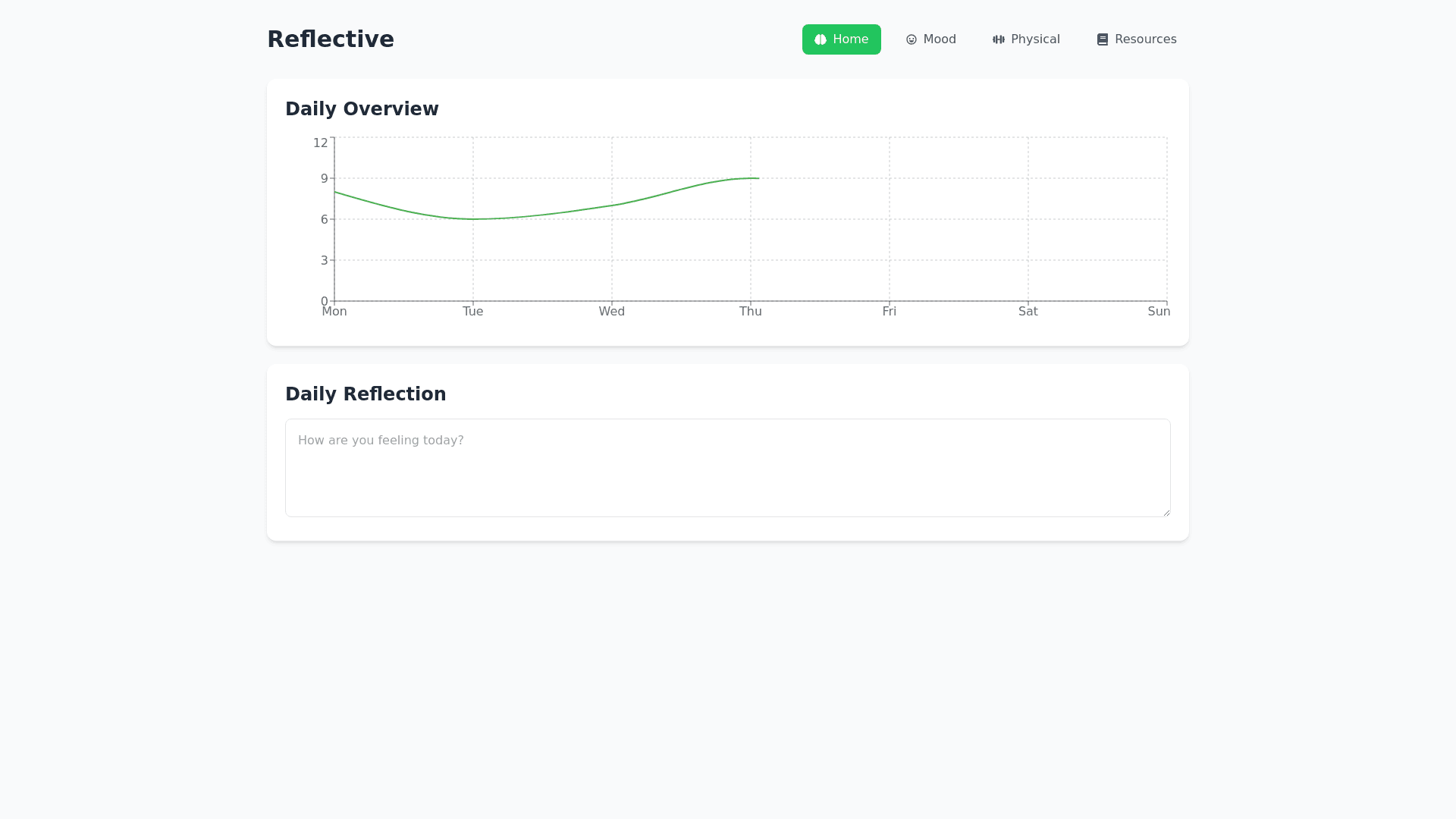The width and height of the screenshot is (1456, 819).
Task: Click the 12 value on y-axis
Action: 321,143
